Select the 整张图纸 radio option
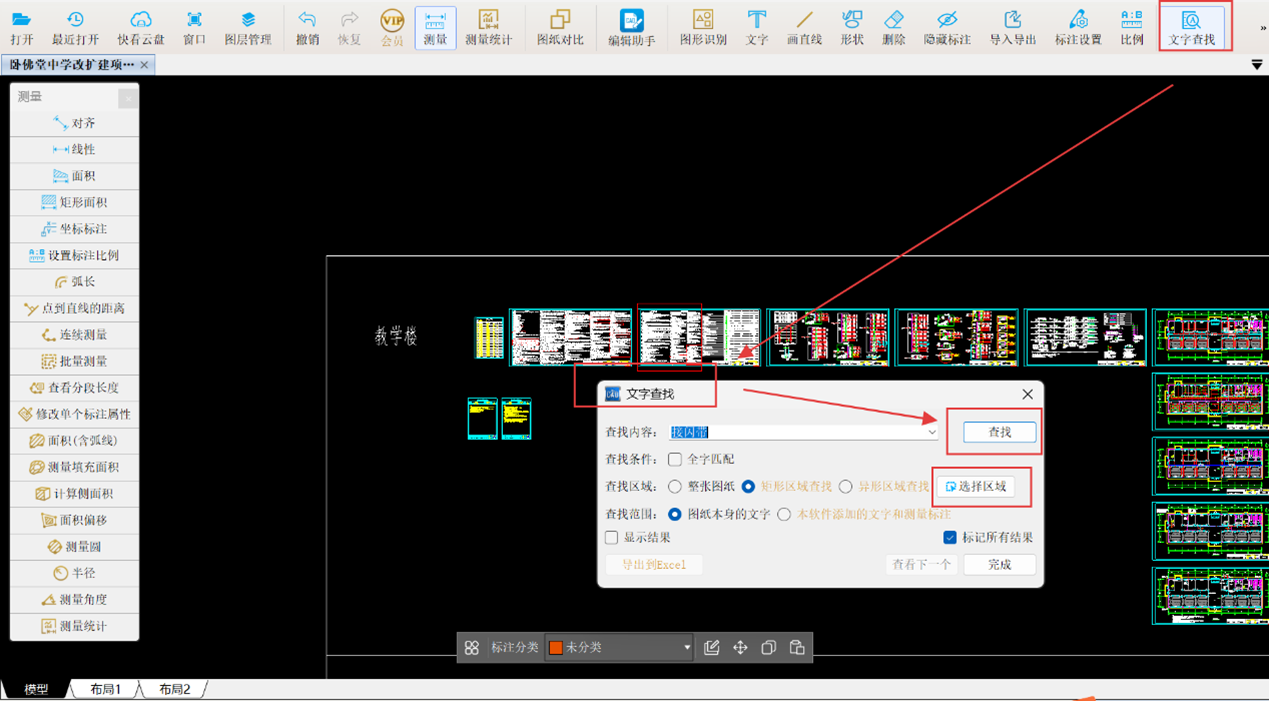The width and height of the screenshot is (1269, 701). (x=675, y=487)
